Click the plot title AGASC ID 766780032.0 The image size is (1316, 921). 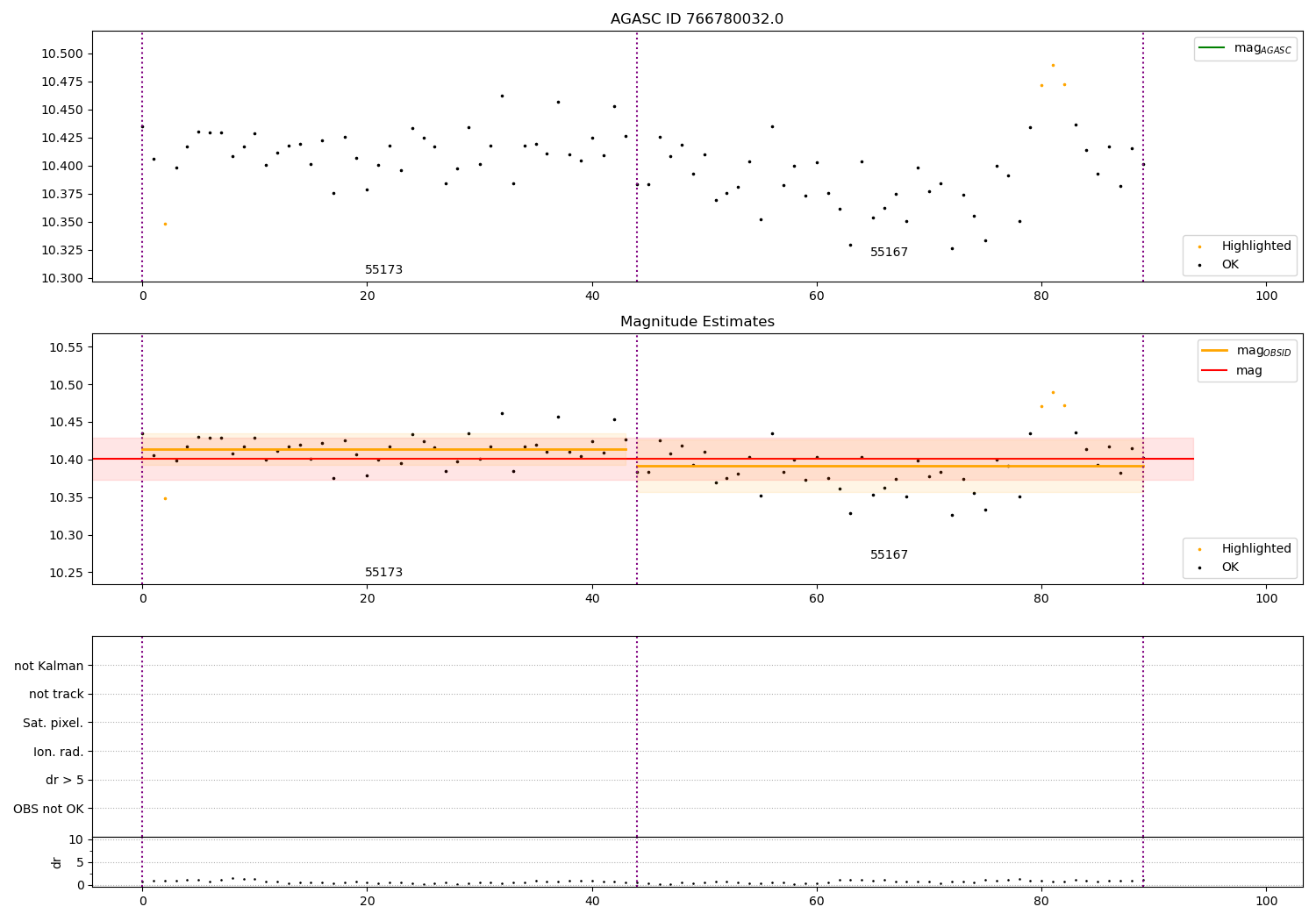pyautogui.click(x=697, y=19)
